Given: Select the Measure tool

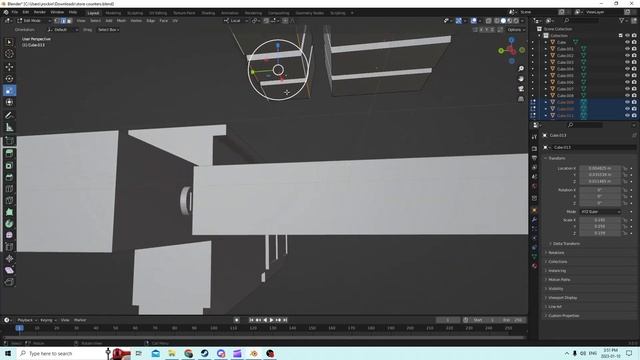Looking at the screenshot, I should click(9, 128).
